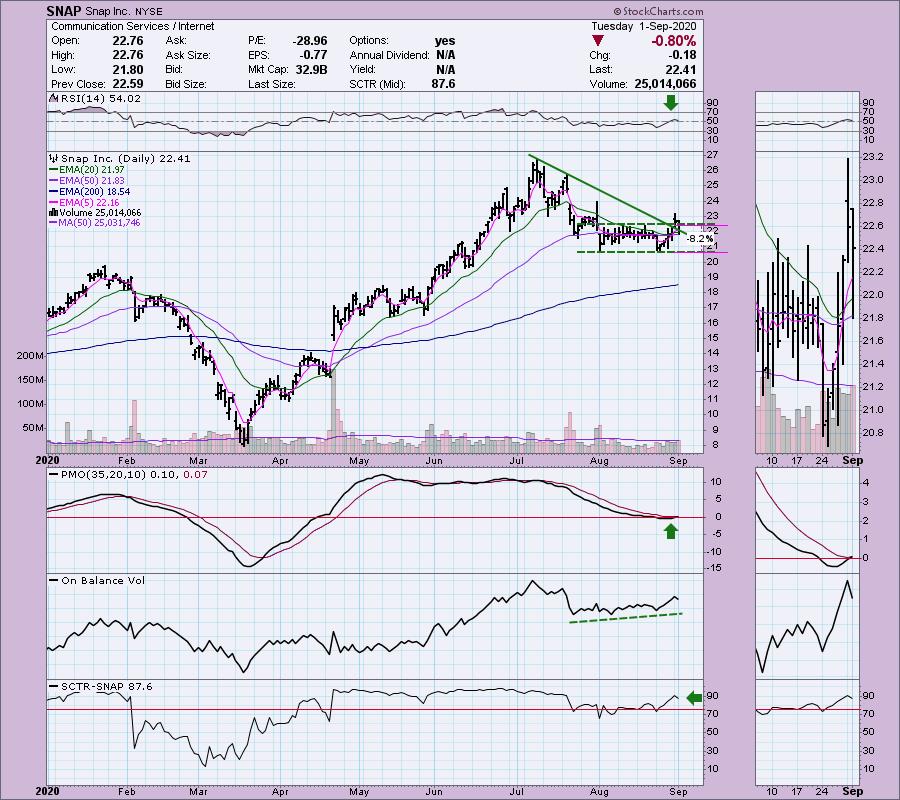Click the OHLC bar icon before Snap Inc. (Daily)
The height and width of the screenshot is (800, 900).
54,158
